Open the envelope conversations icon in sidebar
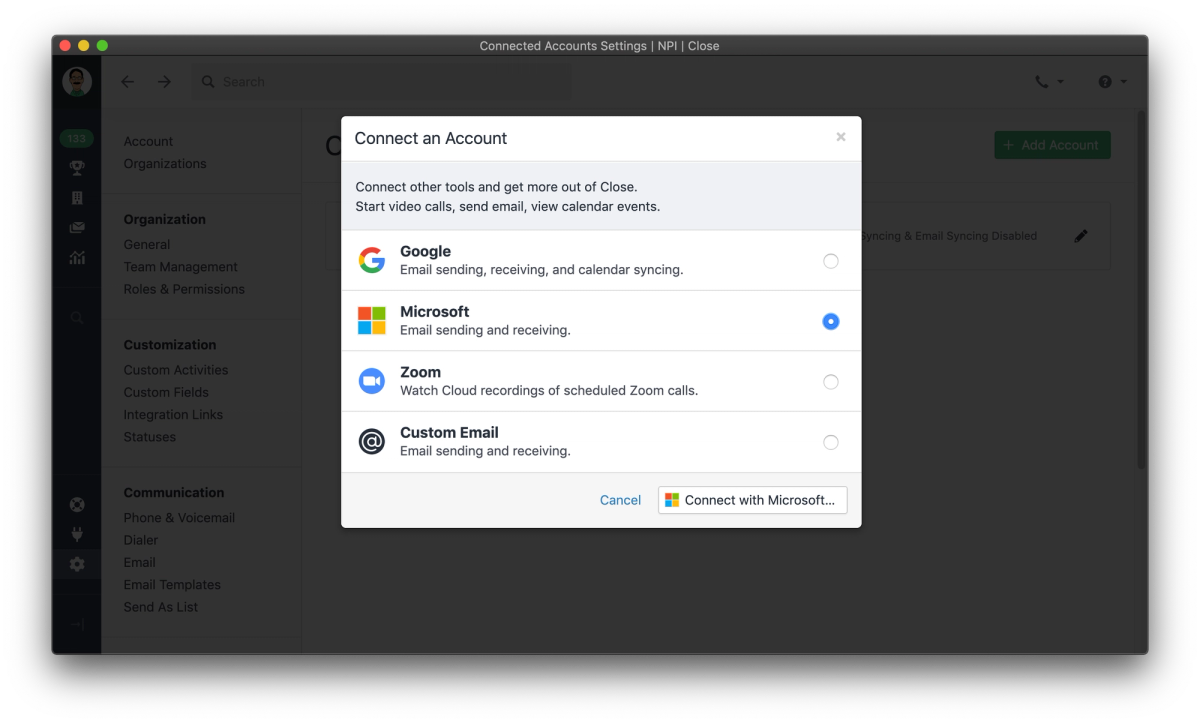 coord(77,228)
